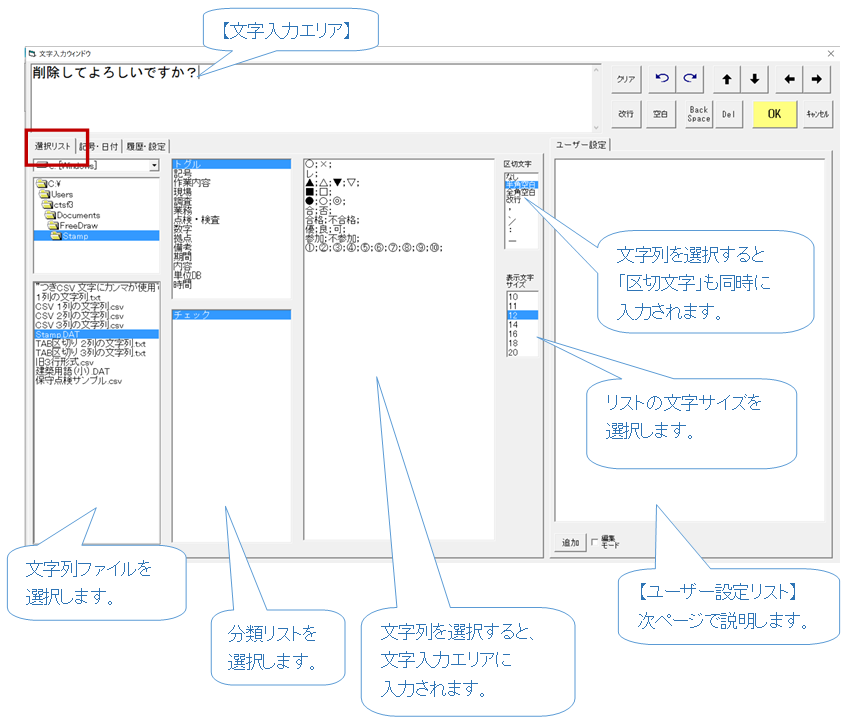The height and width of the screenshot is (723, 857).
Task: Click the 追加 button
Action: tap(570, 542)
